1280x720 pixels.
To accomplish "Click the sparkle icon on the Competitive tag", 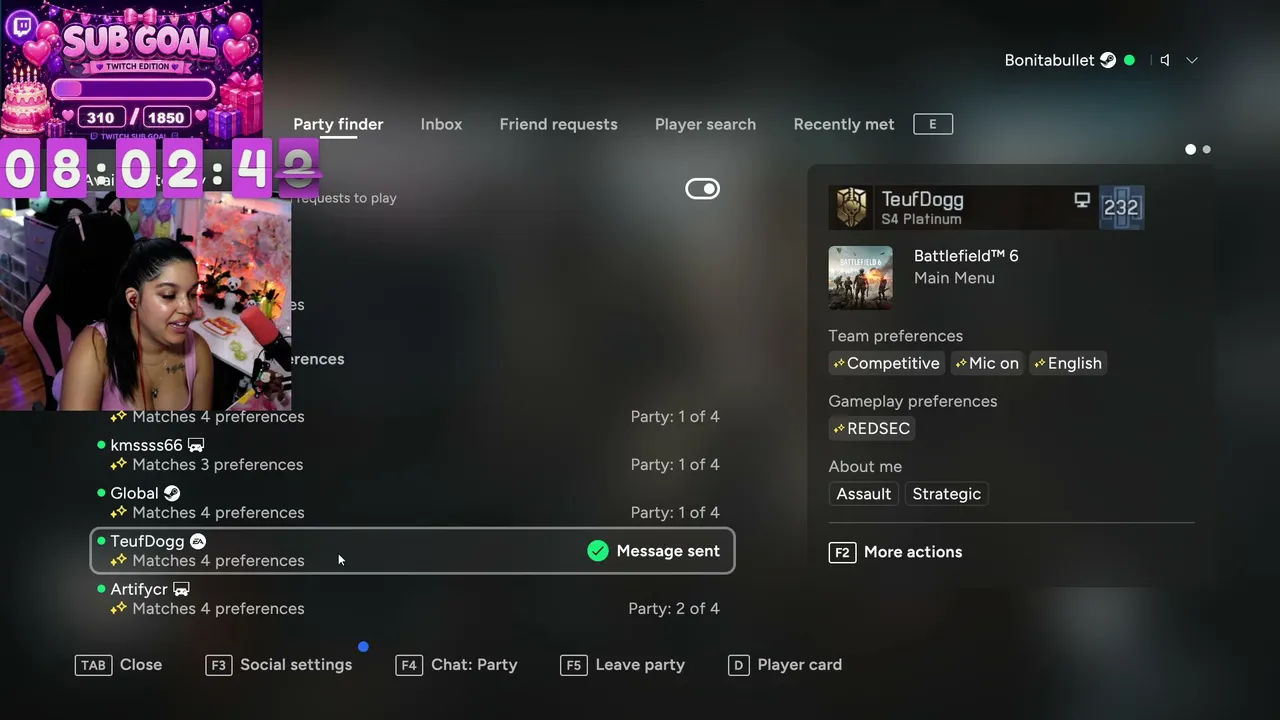I will [839, 363].
